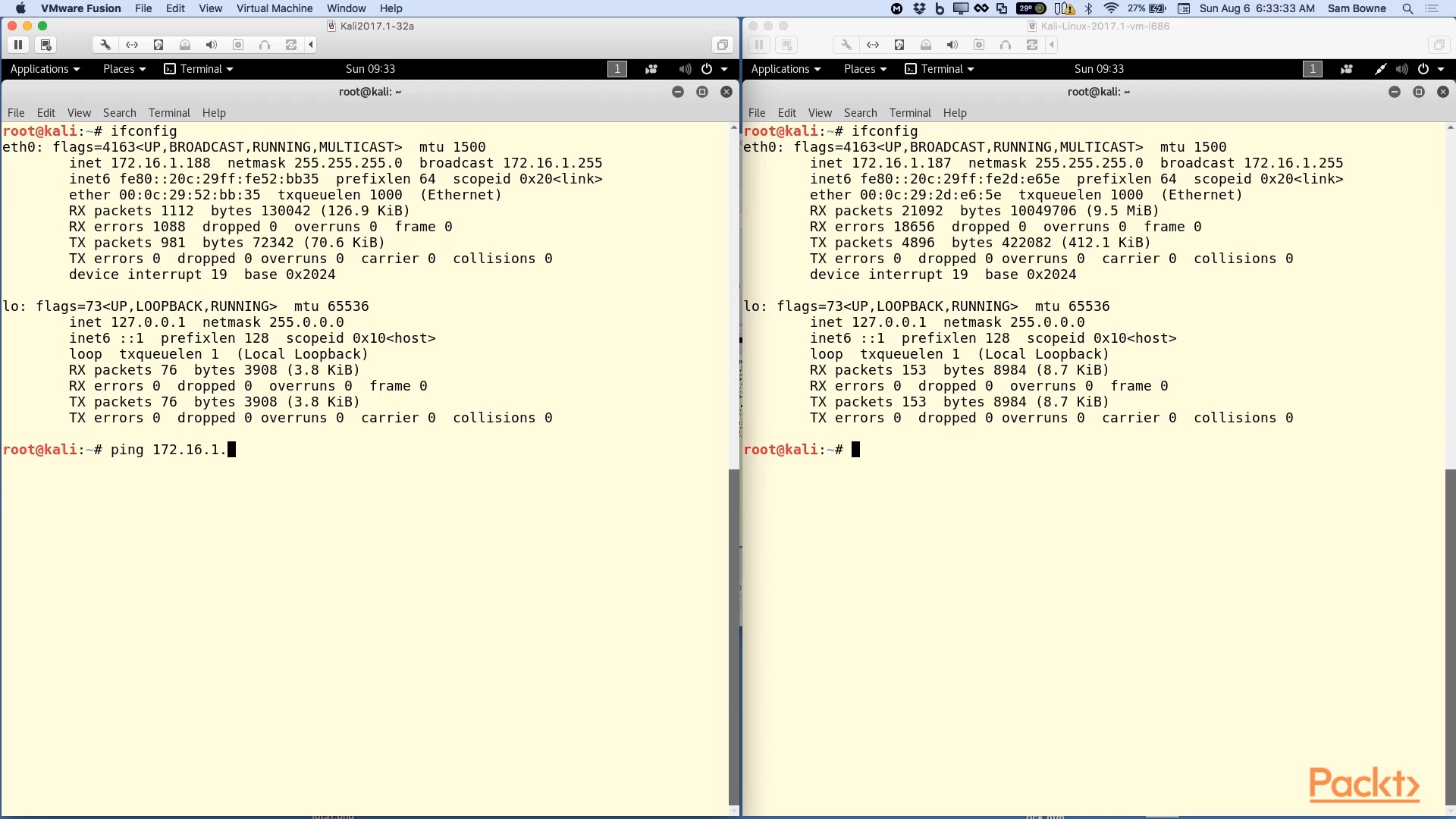Click network adapter icon in Kali-Linux-2017.1-vm-i686 toolbar
The width and height of the screenshot is (1456, 819).
click(873, 45)
